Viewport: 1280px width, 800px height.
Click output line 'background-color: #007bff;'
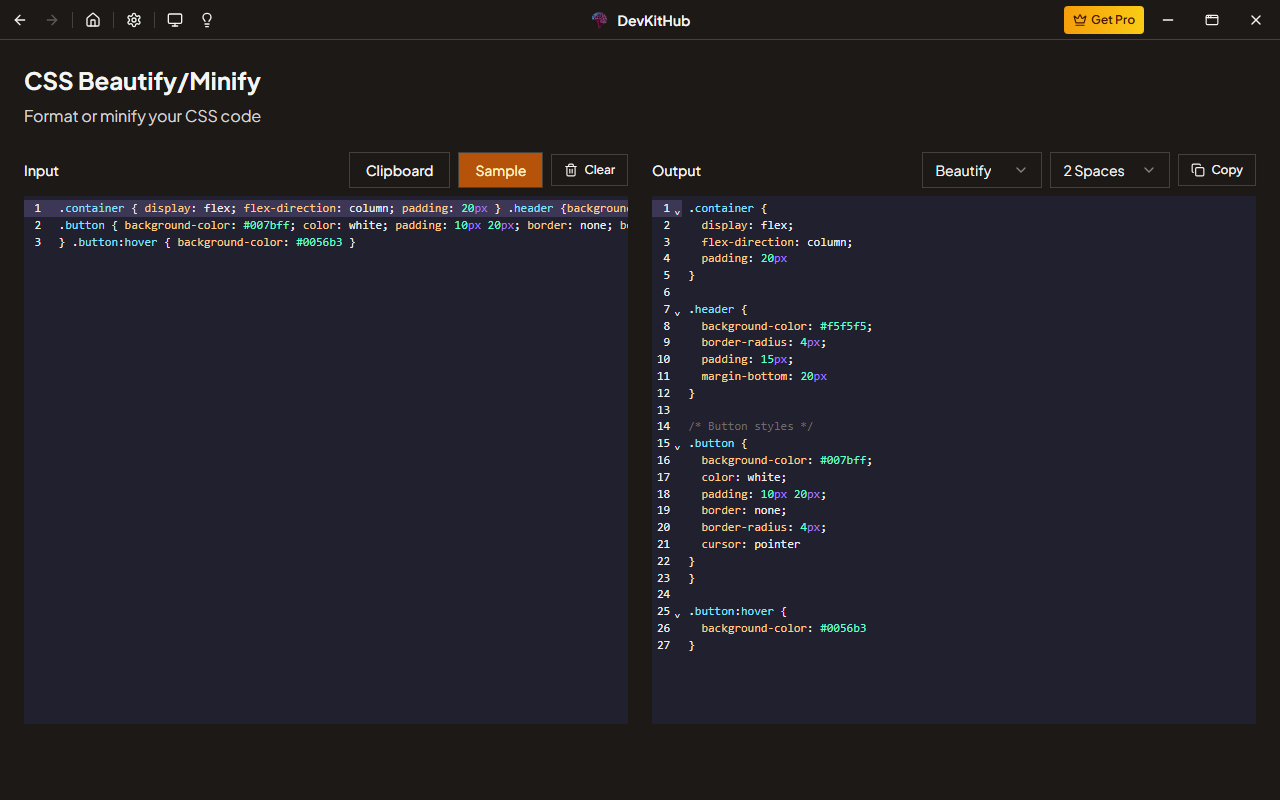pyautogui.click(x=787, y=460)
